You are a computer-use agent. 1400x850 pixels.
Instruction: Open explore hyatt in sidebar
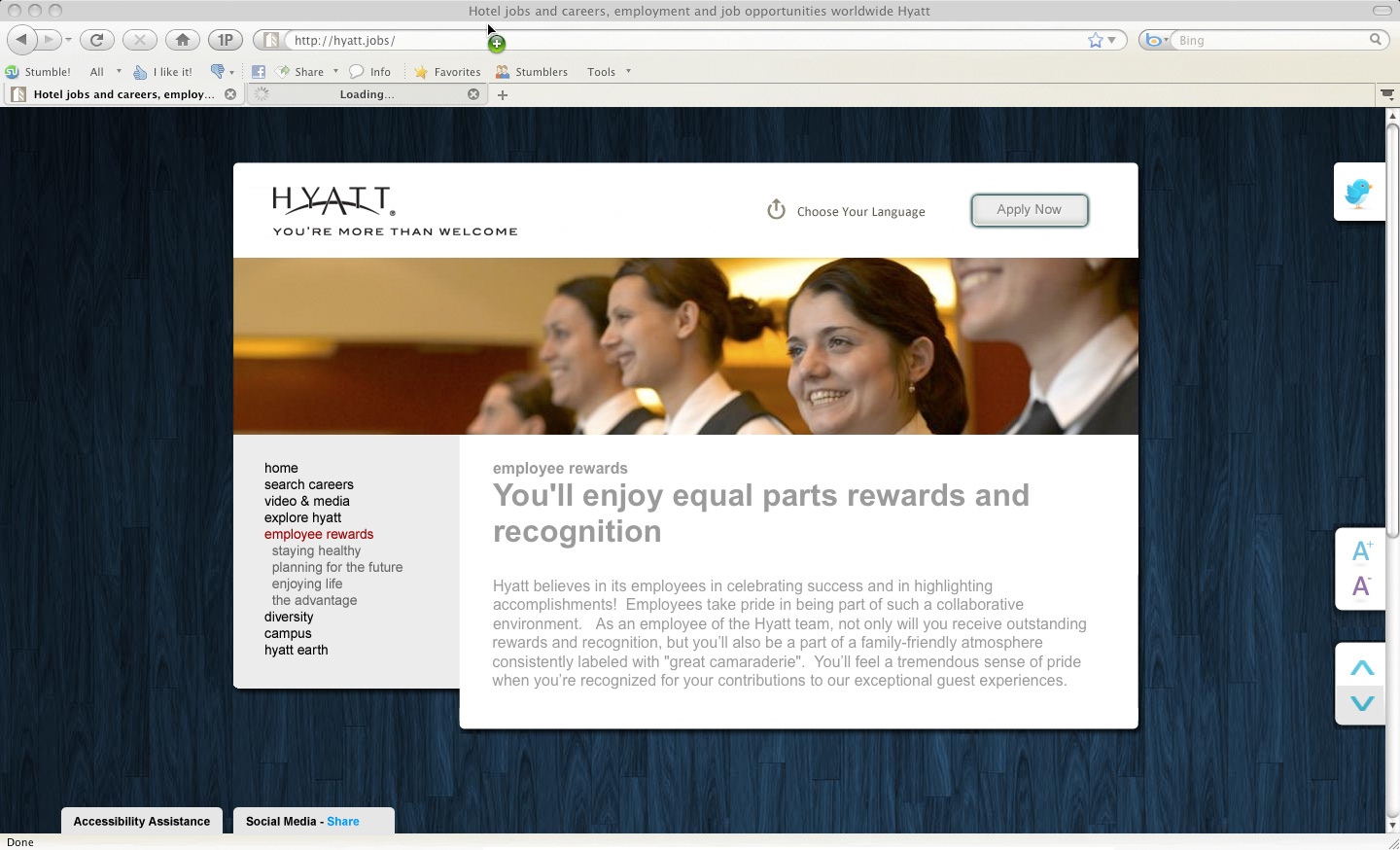click(x=303, y=517)
